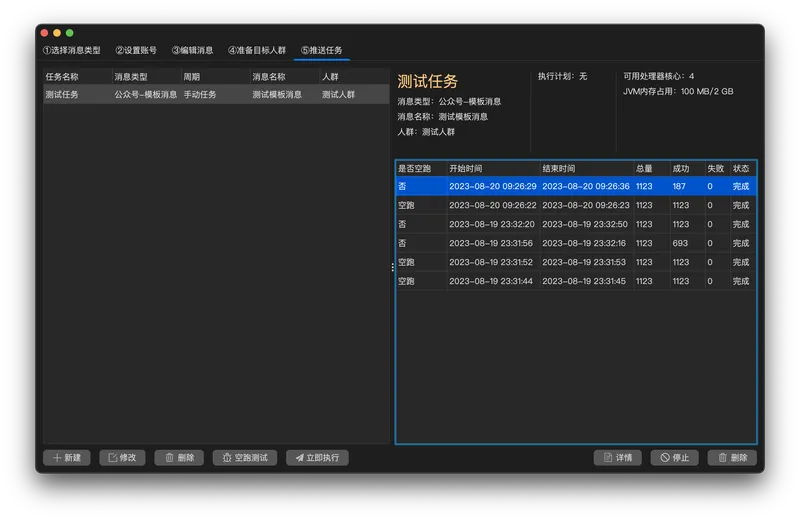Viewport: 800px width, 520px height.
Task: Open 详情 for the selected record
Action: (x=618, y=458)
